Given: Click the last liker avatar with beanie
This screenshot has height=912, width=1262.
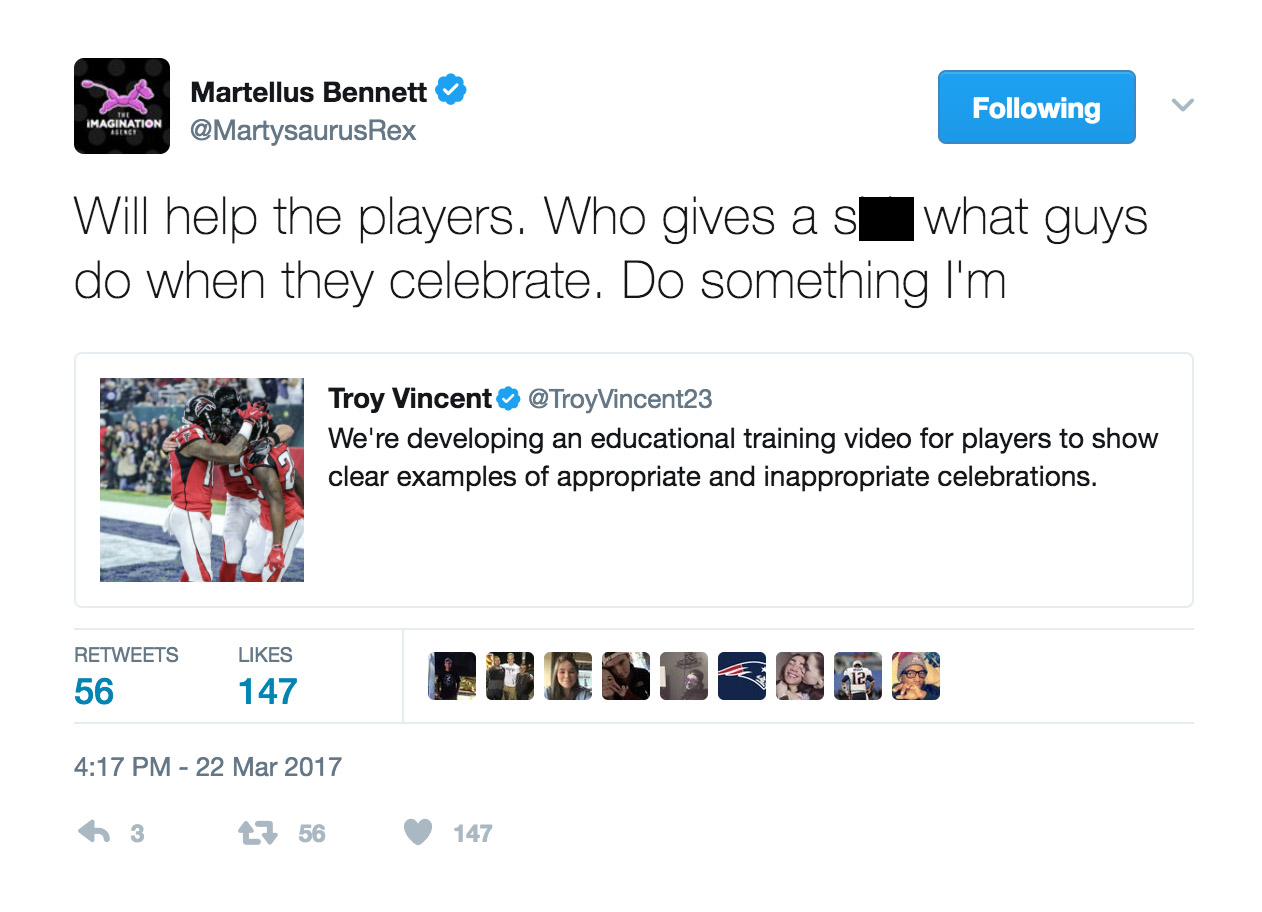Looking at the screenshot, I should click(916, 676).
